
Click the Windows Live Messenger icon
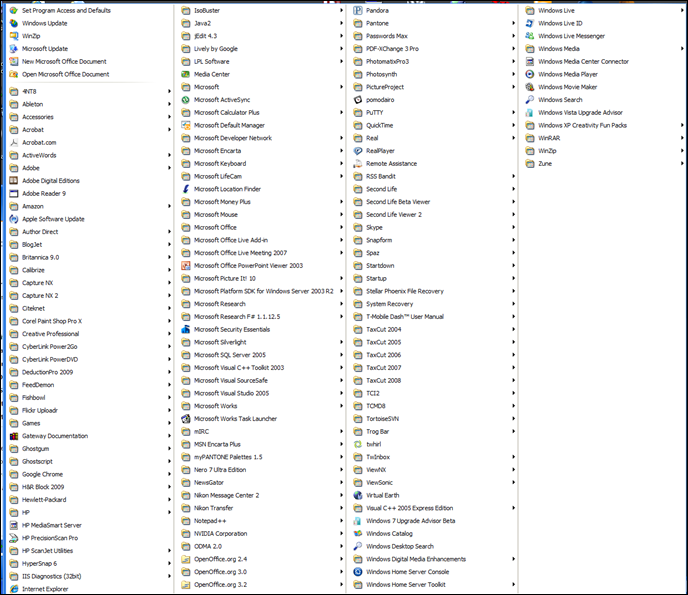tap(529, 35)
